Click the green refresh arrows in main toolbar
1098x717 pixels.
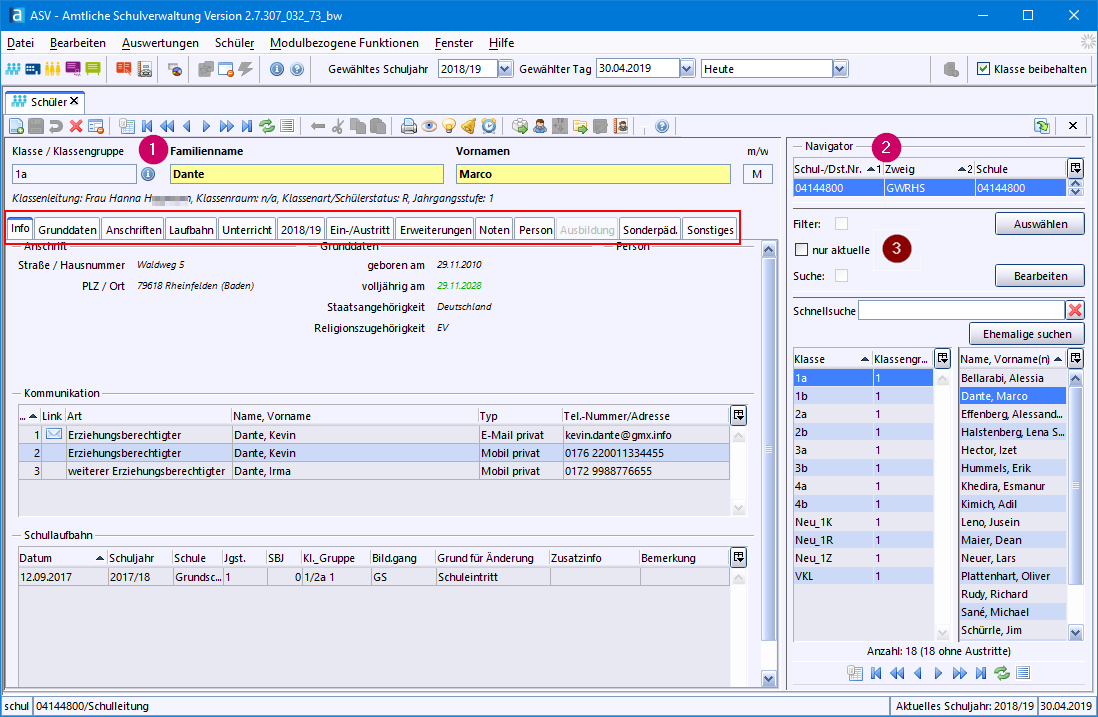[267, 126]
